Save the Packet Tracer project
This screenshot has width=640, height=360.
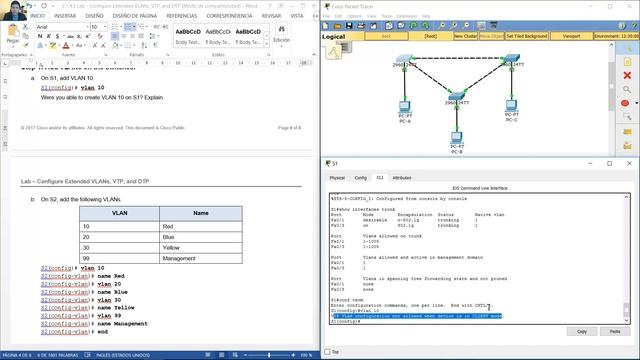pos(349,26)
